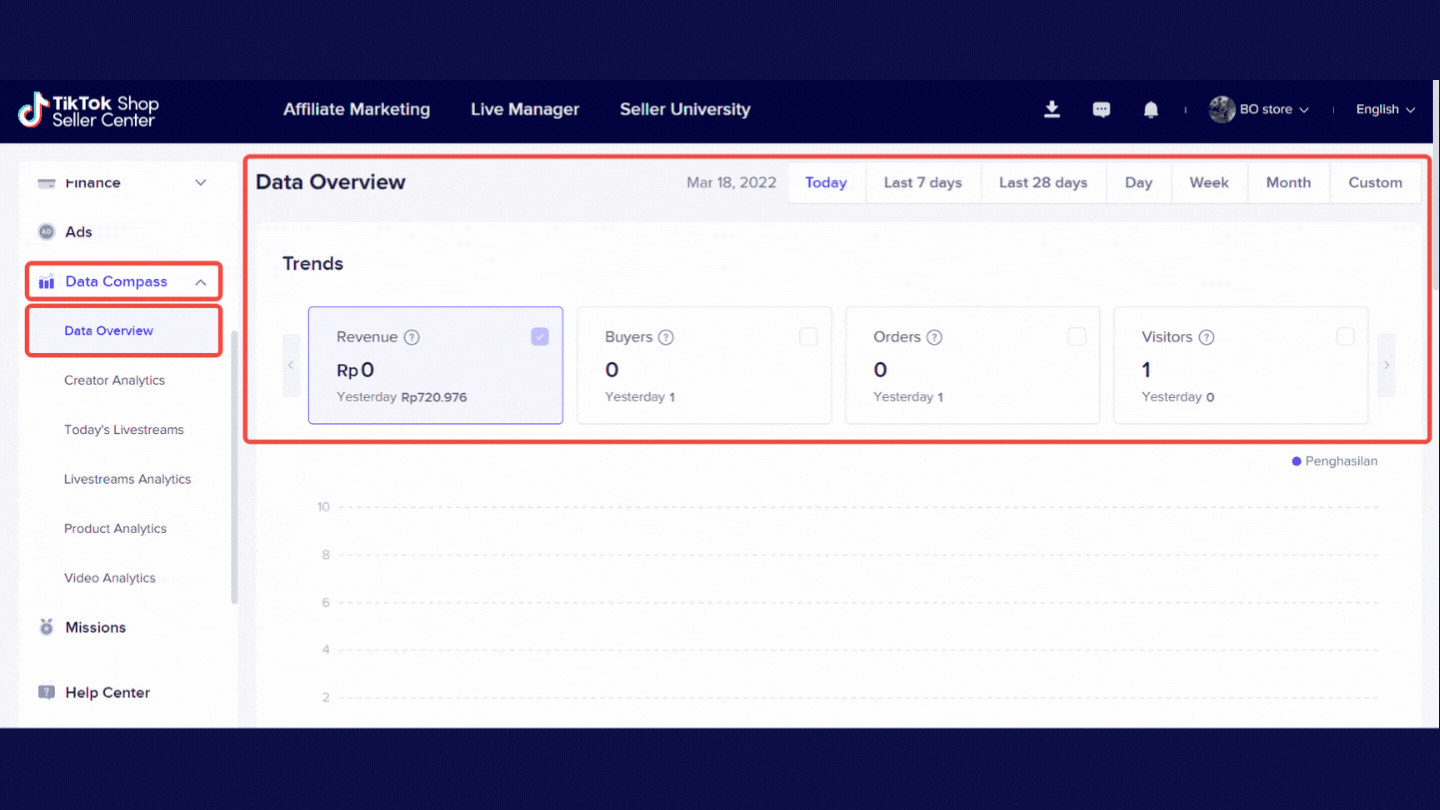The width and height of the screenshot is (1440, 810).
Task: Open the notifications bell
Action: (1151, 110)
